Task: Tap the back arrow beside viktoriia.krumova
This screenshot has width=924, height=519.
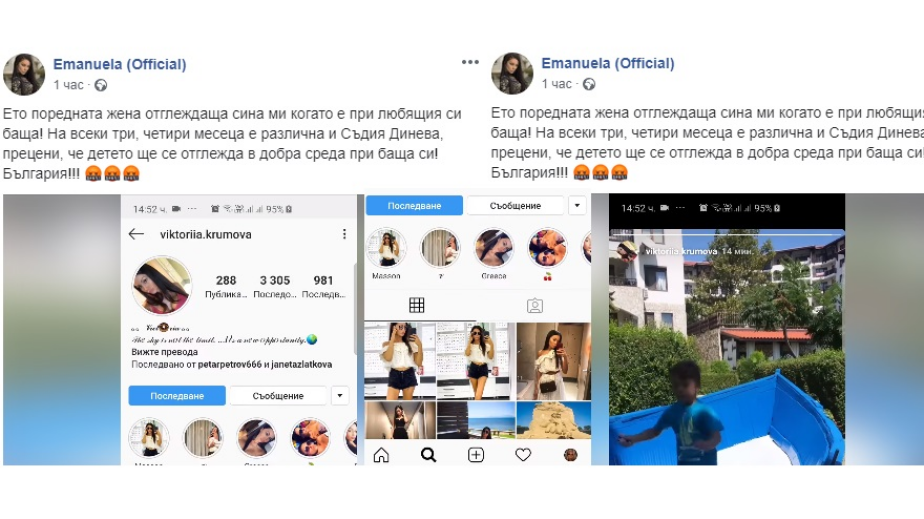Action: pos(136,234)
